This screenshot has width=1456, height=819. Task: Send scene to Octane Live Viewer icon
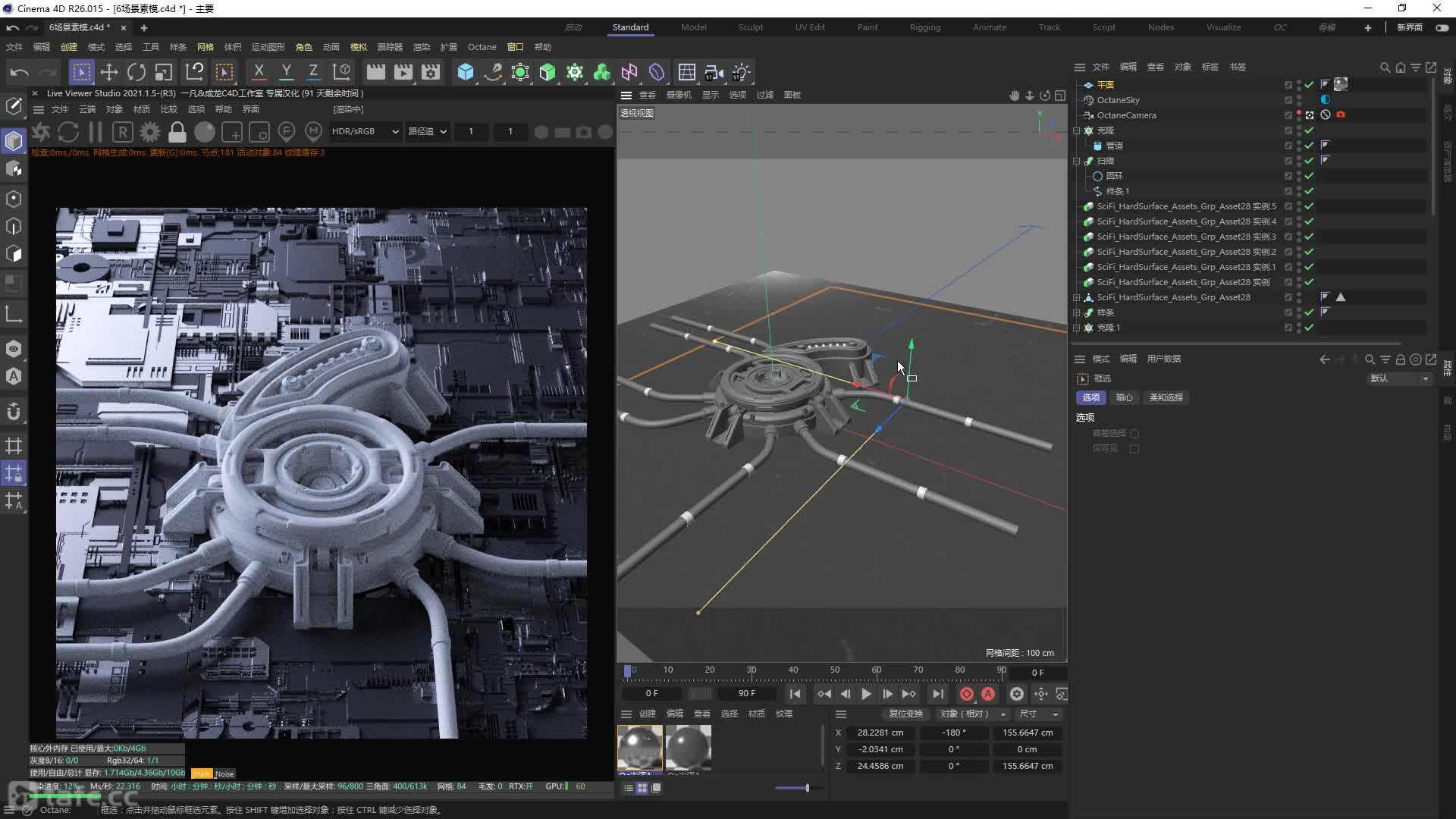coord(41,132)
